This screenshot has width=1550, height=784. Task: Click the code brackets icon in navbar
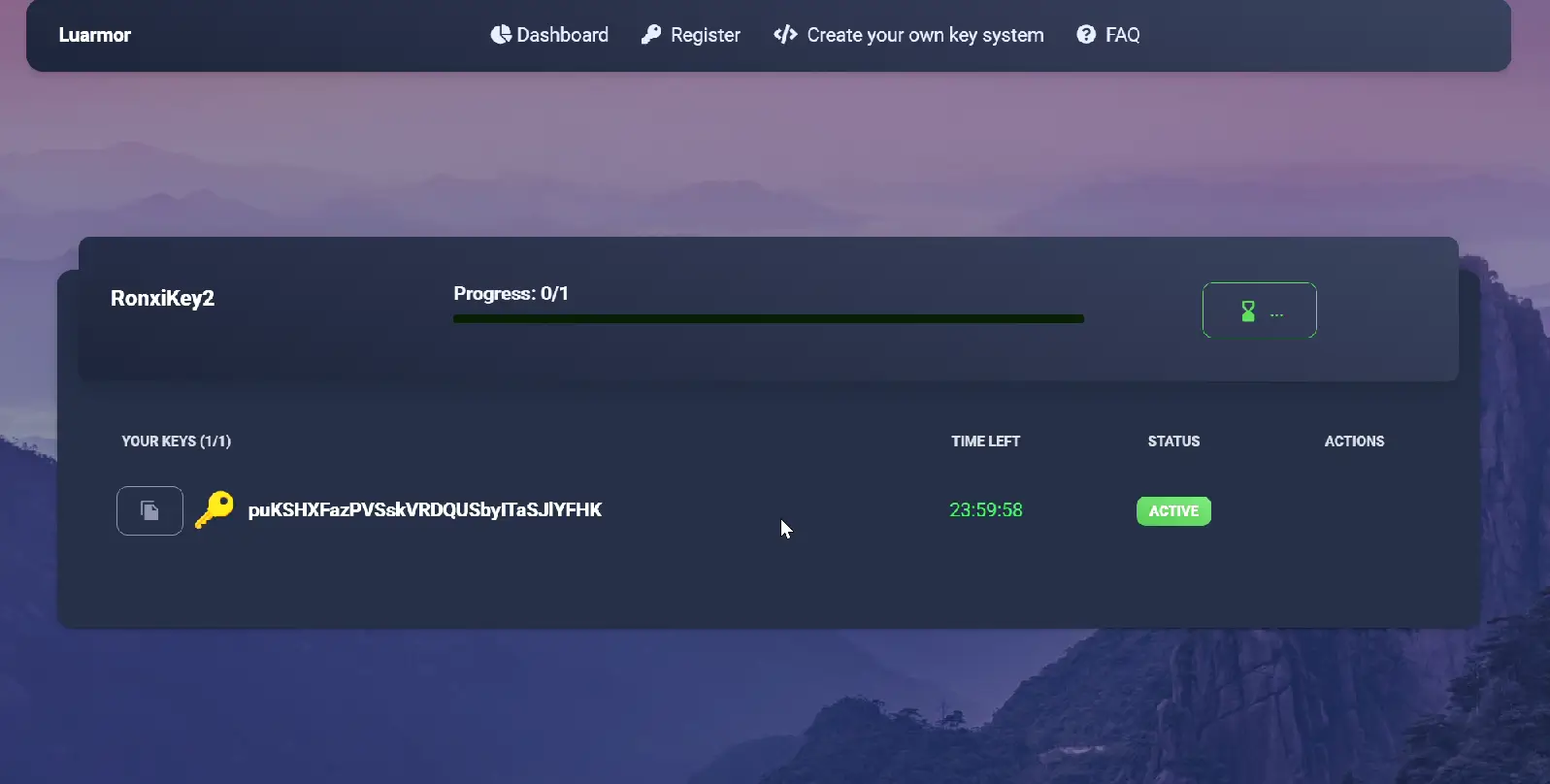click(785, 35)
